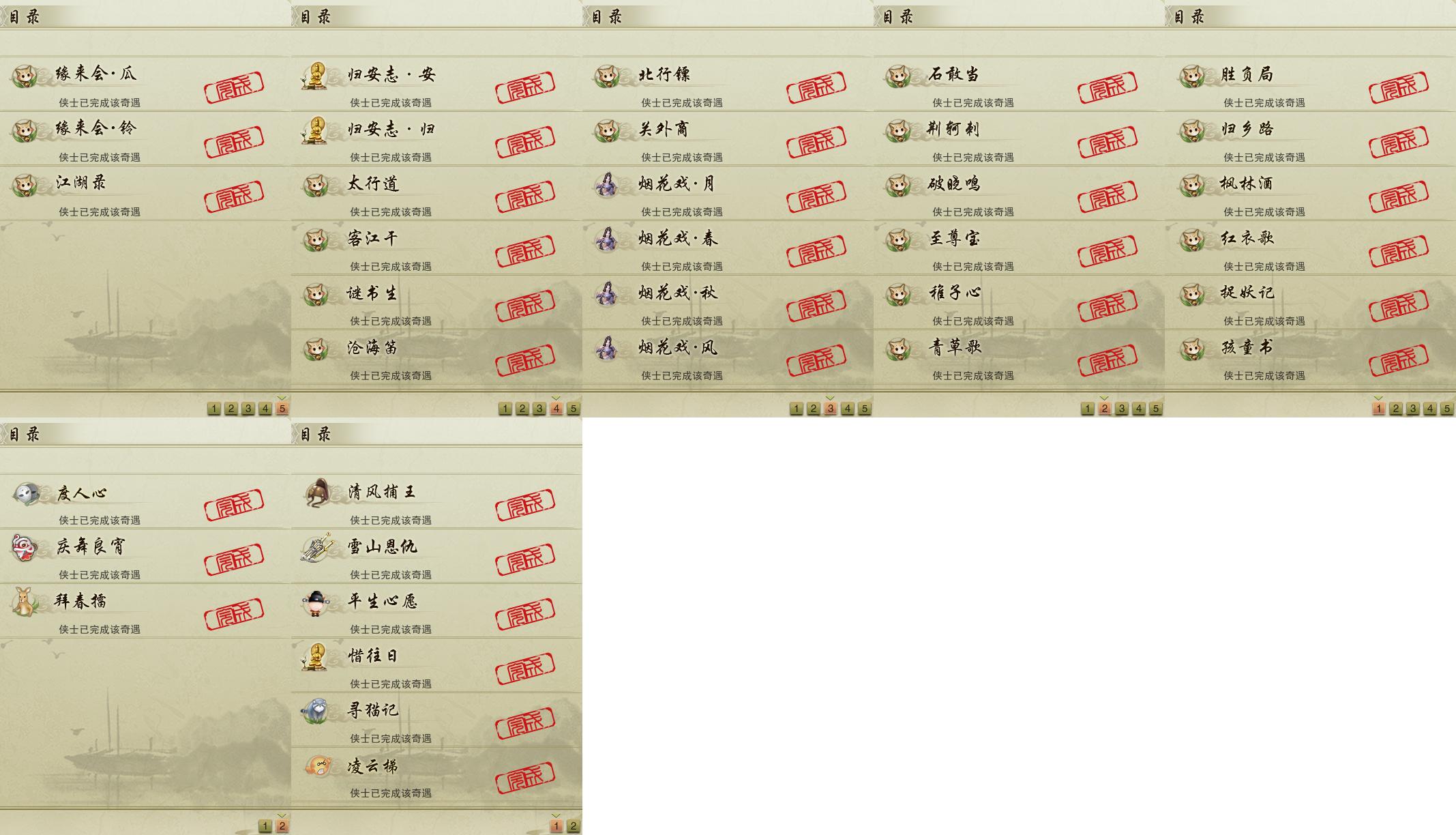Switch to page 2 in 胜负局 panel
The height and width of the screenshot is (835, 1456).
point(1395,409)
